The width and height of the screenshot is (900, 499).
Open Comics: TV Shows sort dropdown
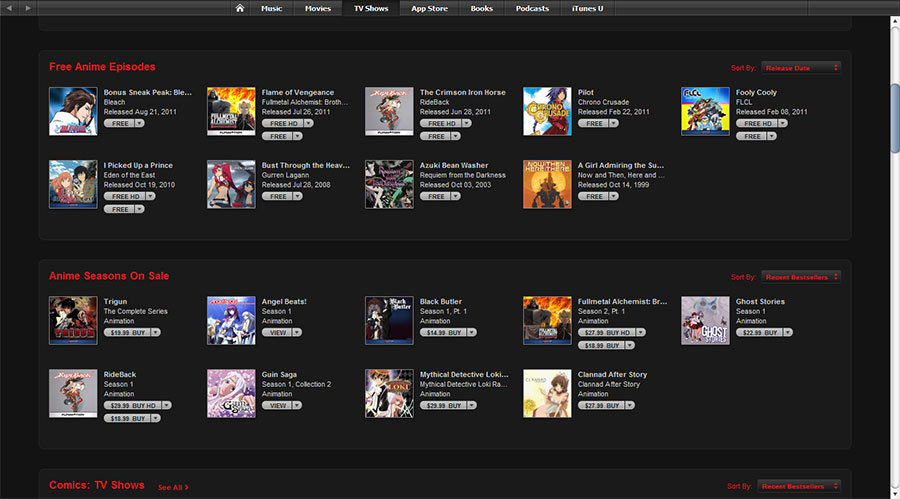799,486
